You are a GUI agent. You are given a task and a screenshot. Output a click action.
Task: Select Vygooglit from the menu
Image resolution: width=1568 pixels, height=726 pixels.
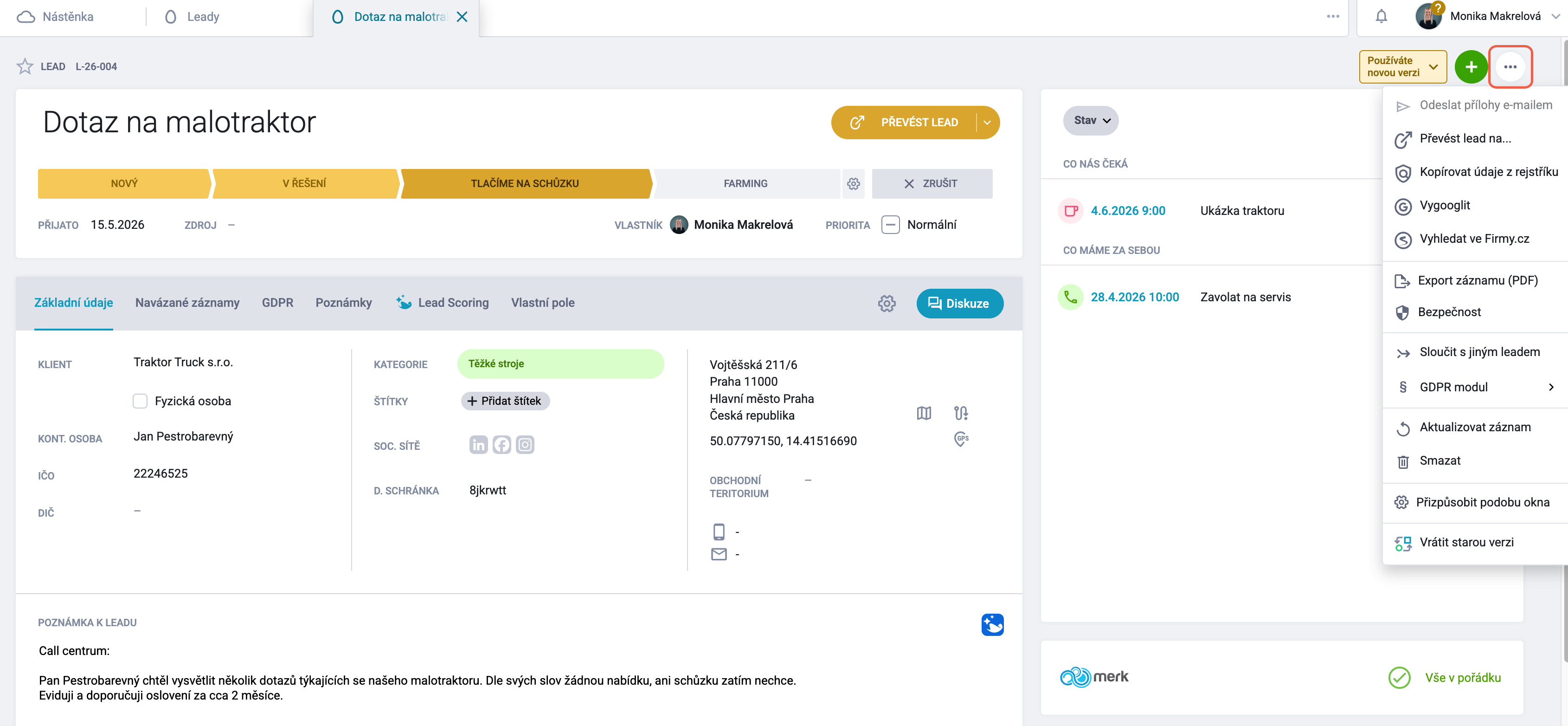pos(1475,206)
